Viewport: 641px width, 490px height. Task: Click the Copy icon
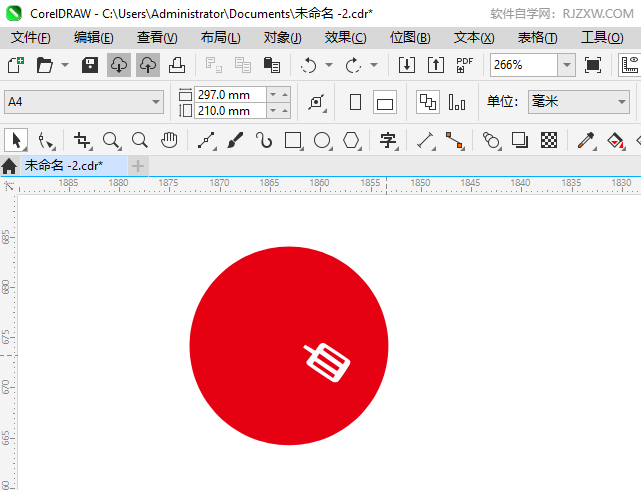[243, 65]
